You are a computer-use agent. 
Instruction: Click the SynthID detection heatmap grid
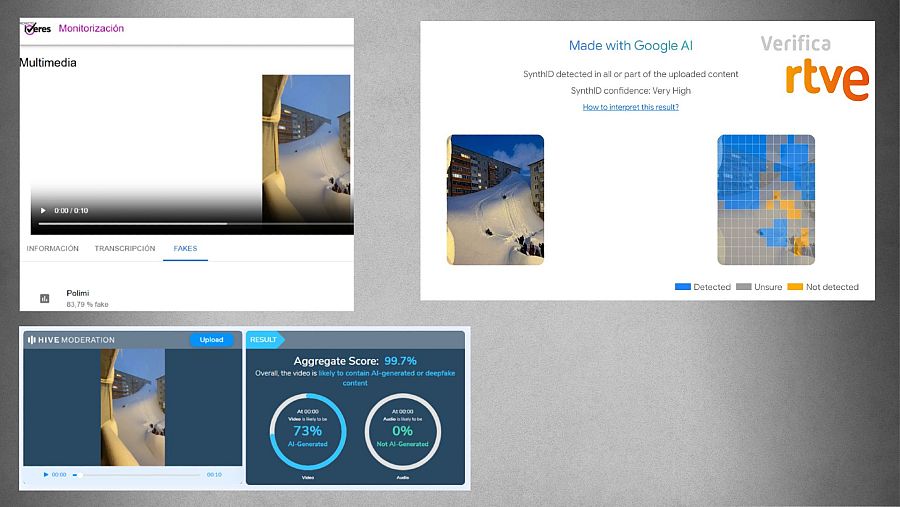(x=766, y=200)
